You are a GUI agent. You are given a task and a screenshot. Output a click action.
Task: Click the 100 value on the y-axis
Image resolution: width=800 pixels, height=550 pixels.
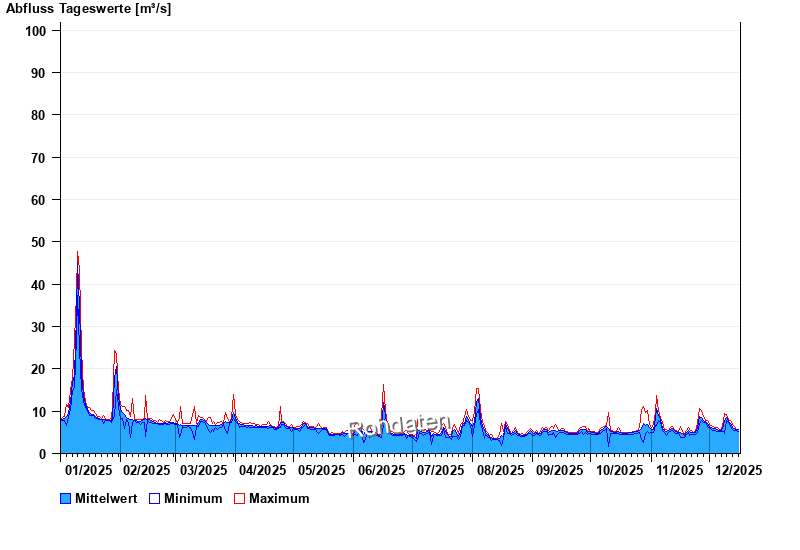click(37, 31)
